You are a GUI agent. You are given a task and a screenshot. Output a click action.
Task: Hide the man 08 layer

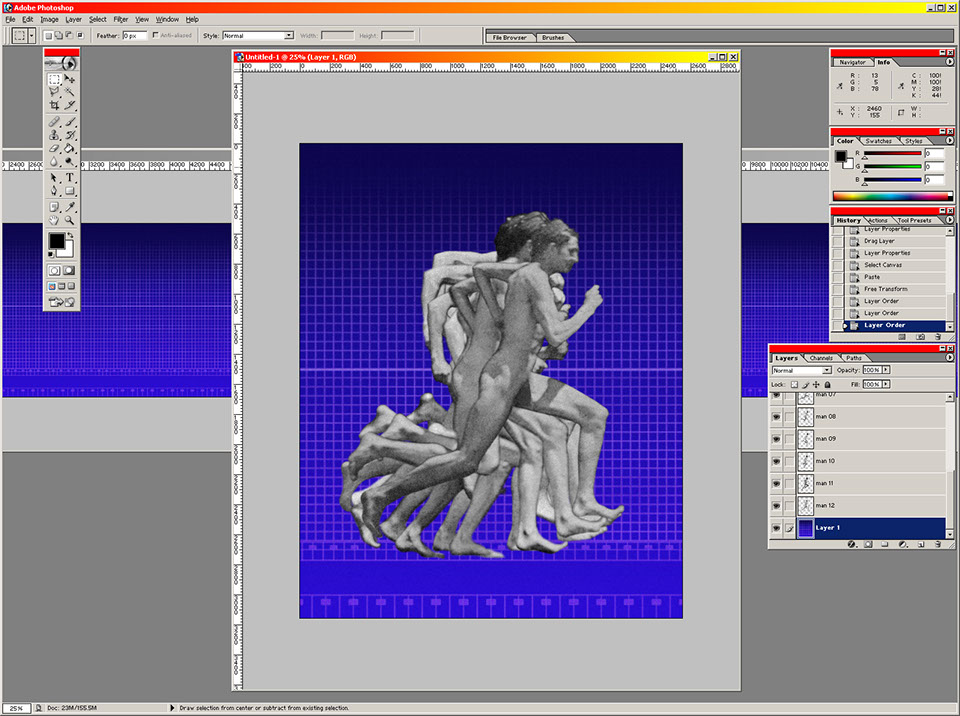point(776,416)
